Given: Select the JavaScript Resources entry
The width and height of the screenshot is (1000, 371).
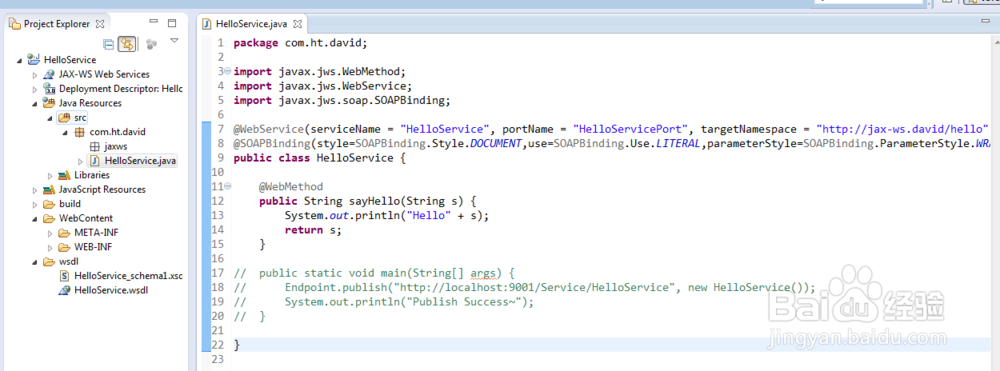Looking at the screenshot, I should click(102, 190).
